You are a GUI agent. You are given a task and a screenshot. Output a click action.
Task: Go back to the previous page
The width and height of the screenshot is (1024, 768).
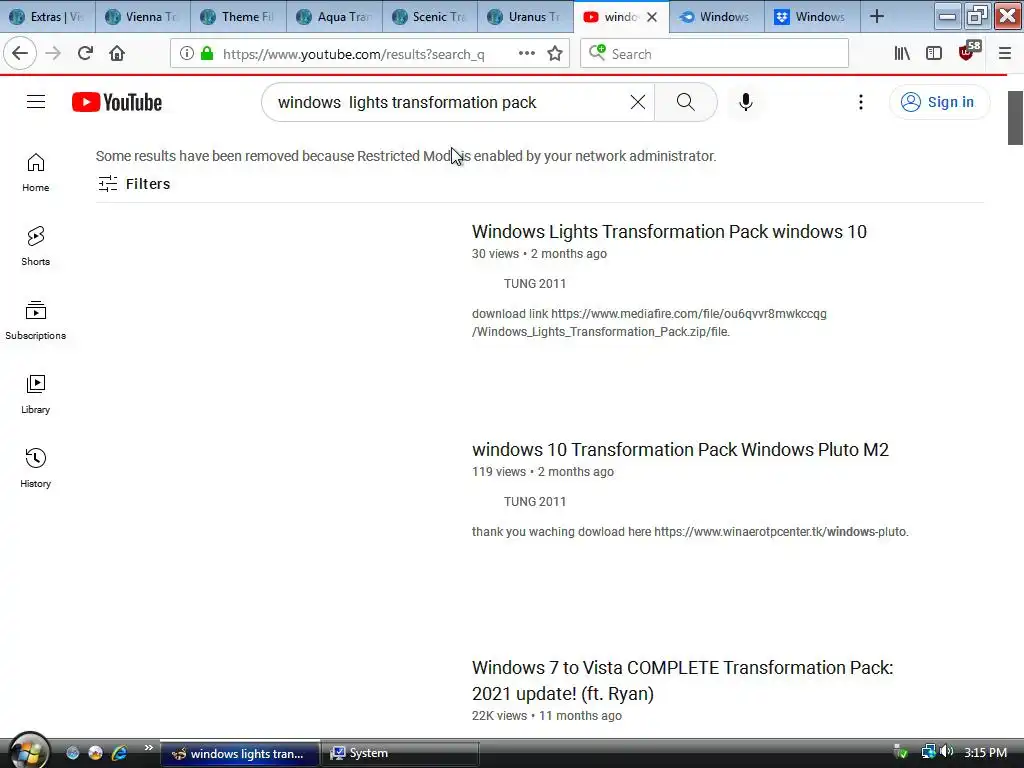tap(20, 54)
